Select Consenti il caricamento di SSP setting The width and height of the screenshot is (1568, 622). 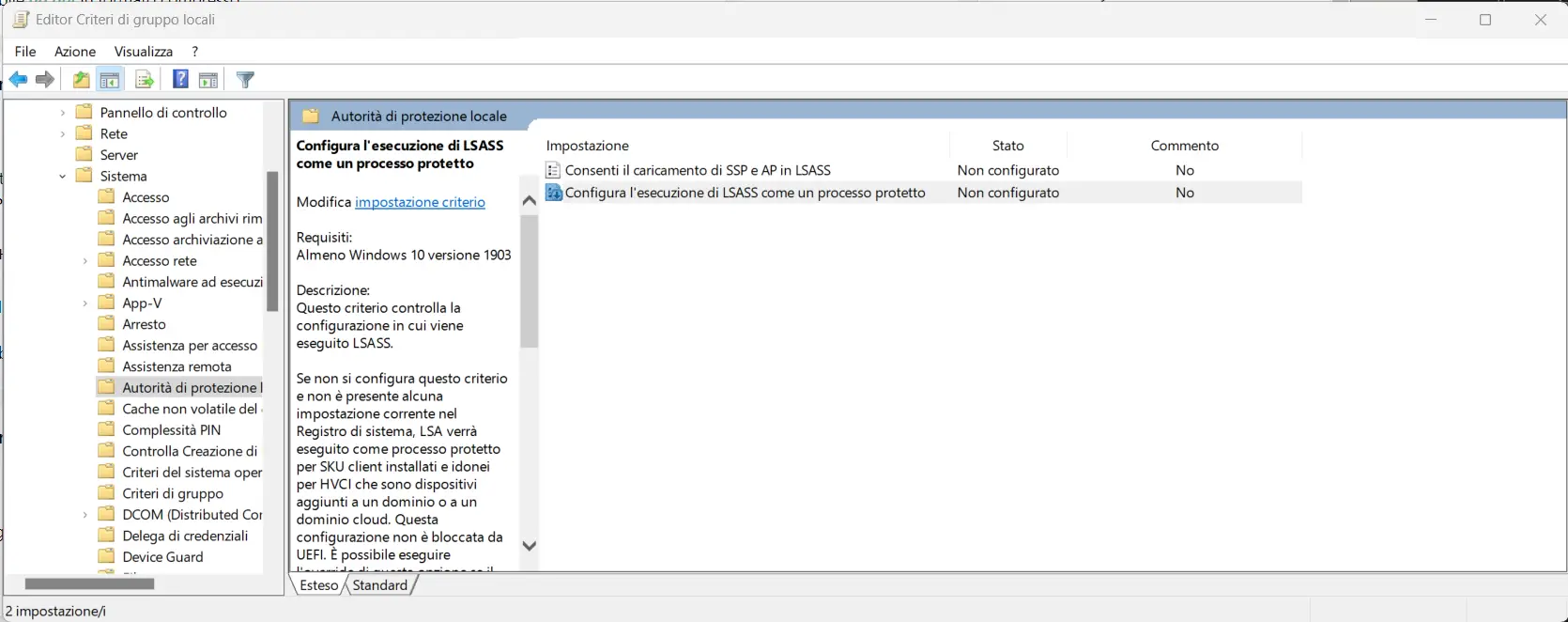tap(698, 170)
